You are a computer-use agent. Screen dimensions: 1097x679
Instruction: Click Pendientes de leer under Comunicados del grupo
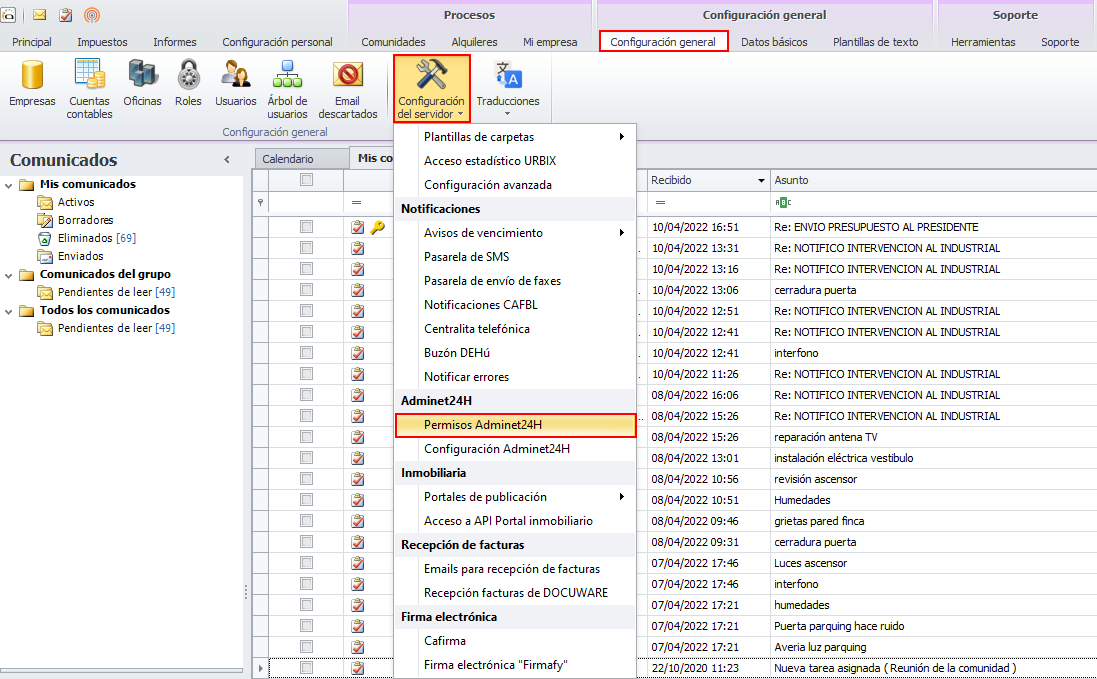[105, 292]
